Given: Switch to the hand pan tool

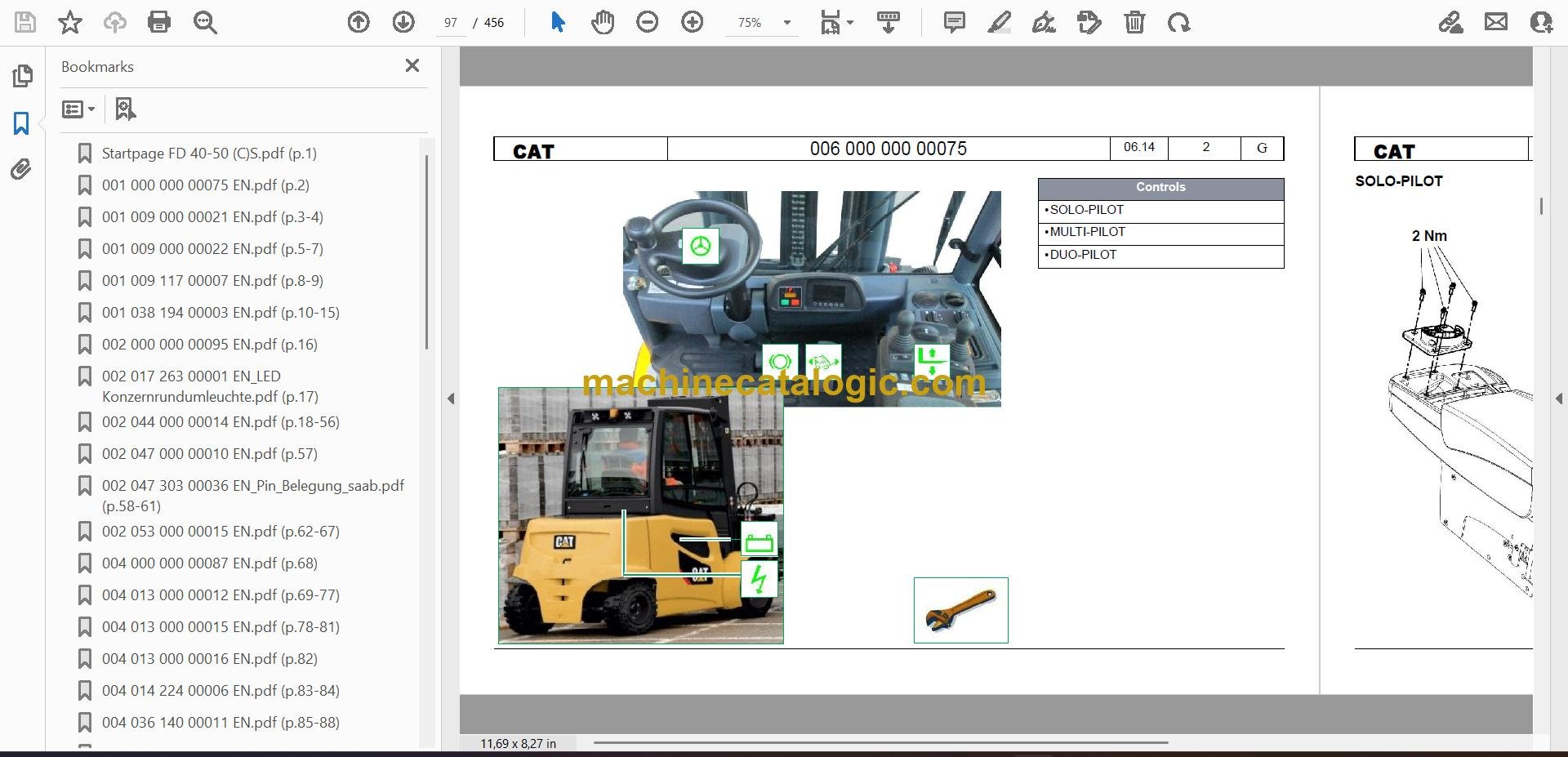Looking at the screenshot, I should click(x=603, y=22).
